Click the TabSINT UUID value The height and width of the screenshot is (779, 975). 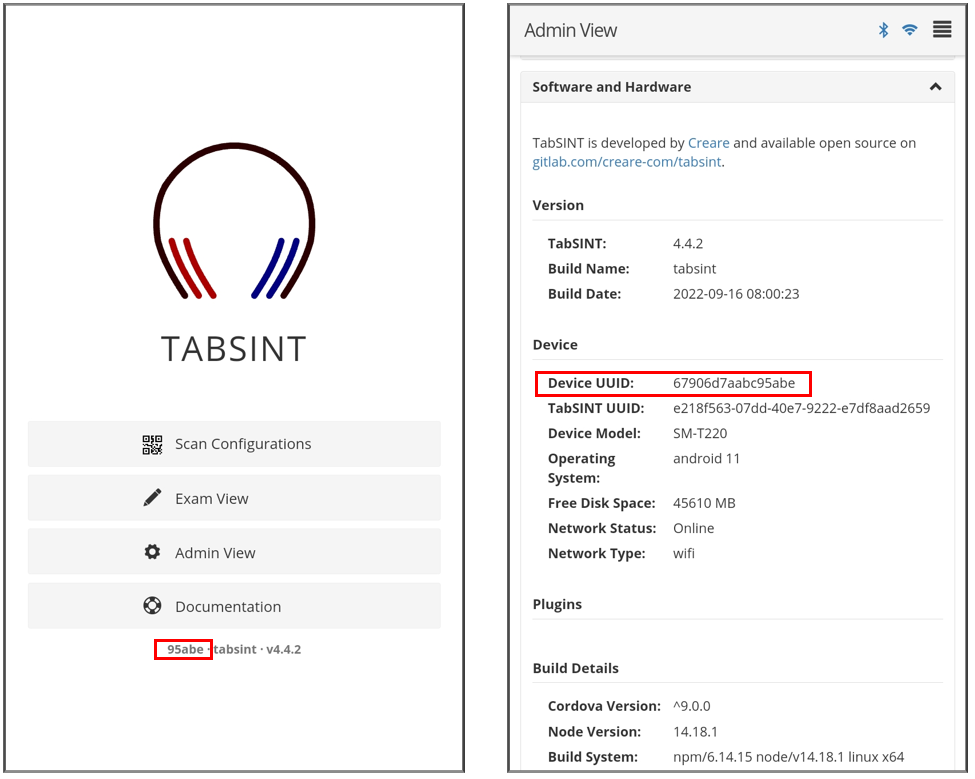pos(801,408)
